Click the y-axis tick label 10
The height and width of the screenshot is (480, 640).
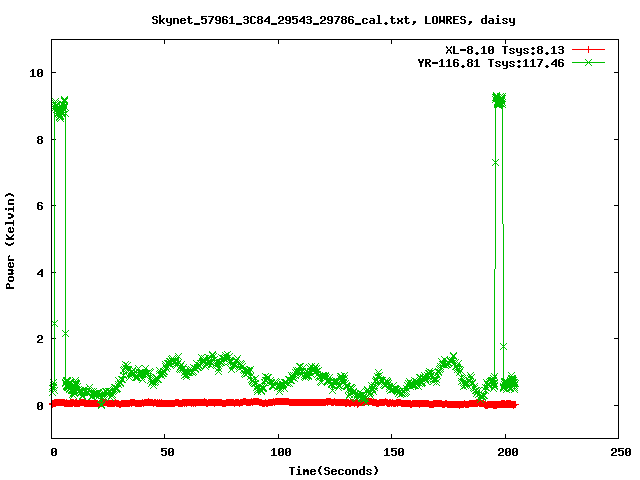tap(36, 73)
